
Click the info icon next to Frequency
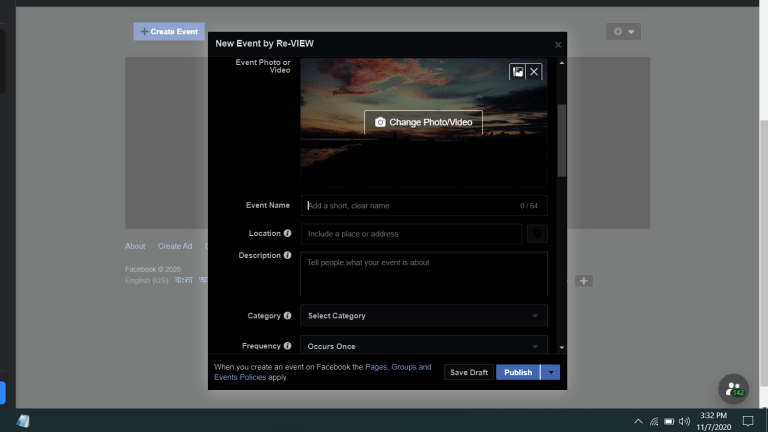point(288,346)
